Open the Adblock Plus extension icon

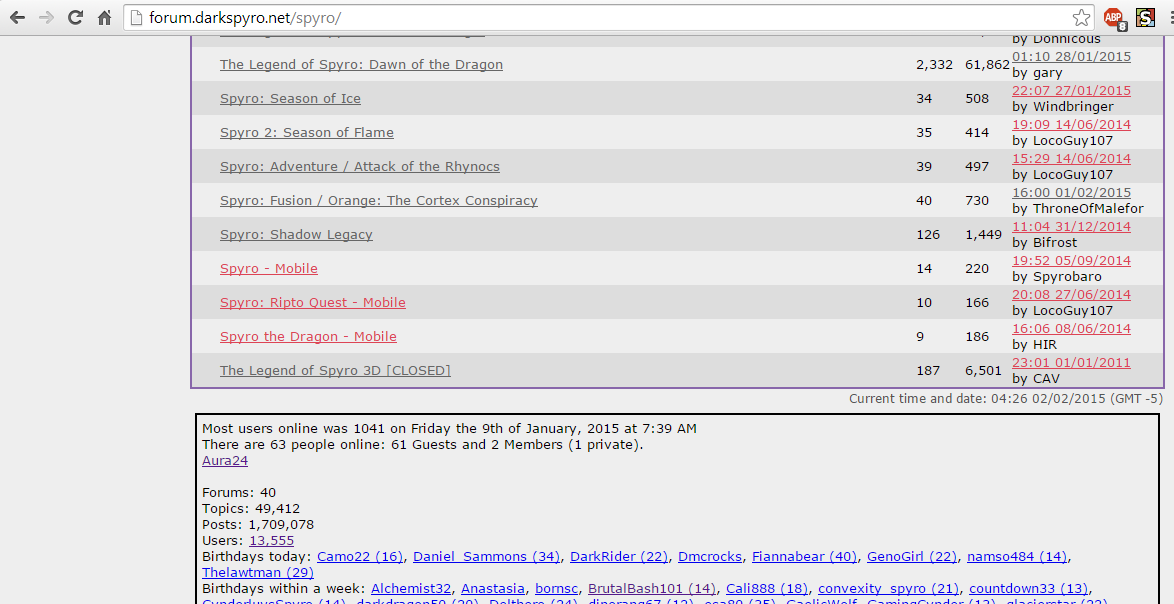(x=1115, y=18)
